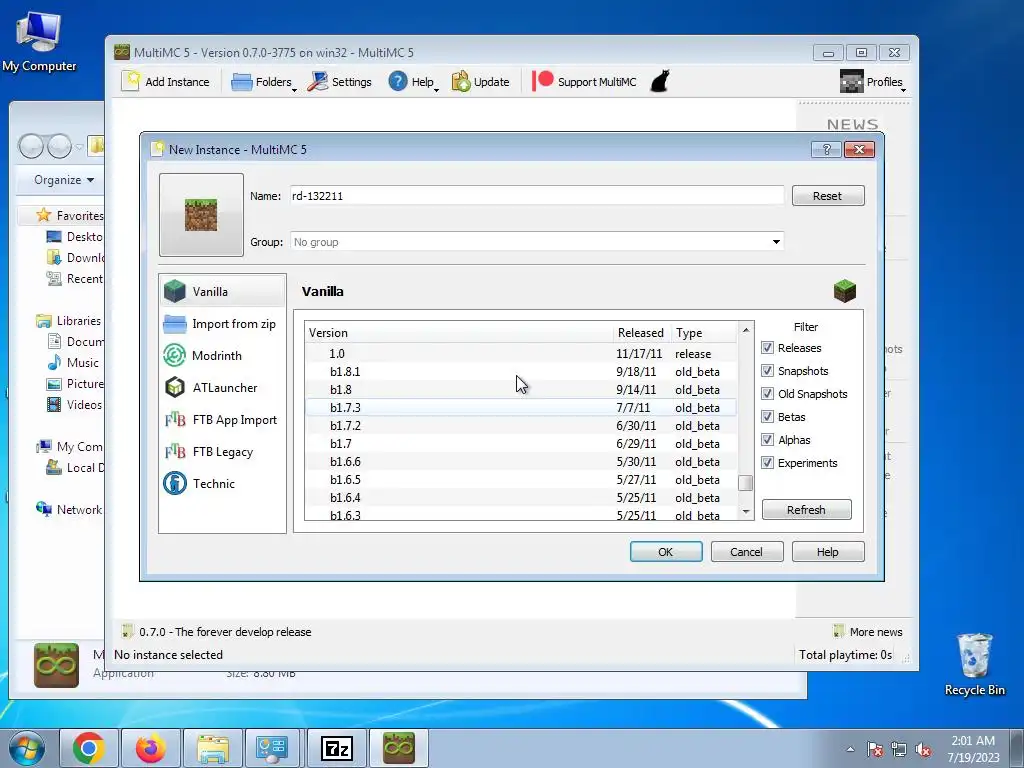Select the Modrinth source
The width and height of the screenshot is (1024, 768).
(222, 355)
